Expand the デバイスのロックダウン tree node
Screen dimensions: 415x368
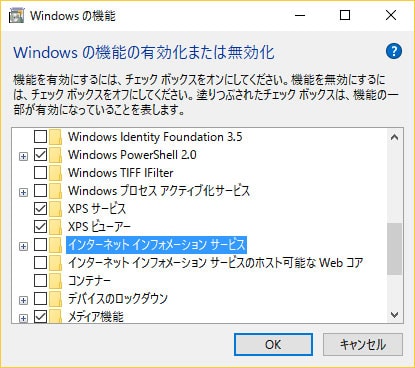tap(23, 300)
